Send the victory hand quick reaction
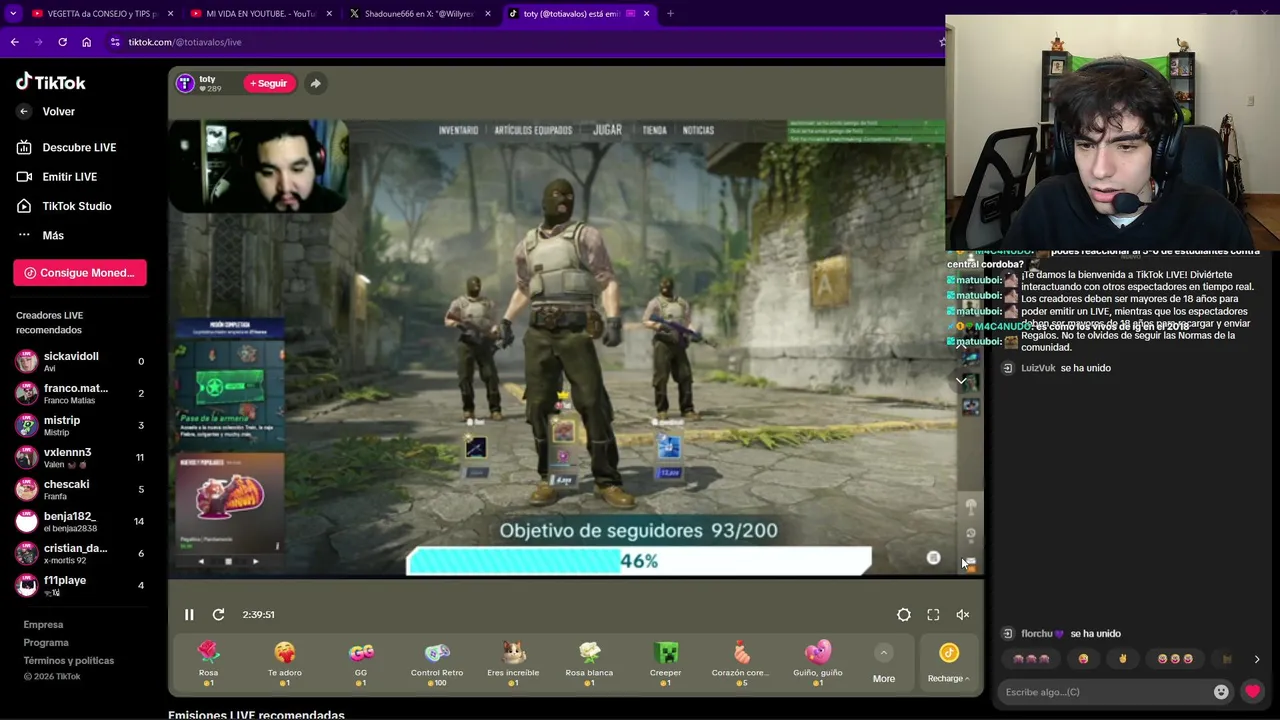This screenshot has height=720, width=1280. pyautogui.click(x=1123, y=659)
